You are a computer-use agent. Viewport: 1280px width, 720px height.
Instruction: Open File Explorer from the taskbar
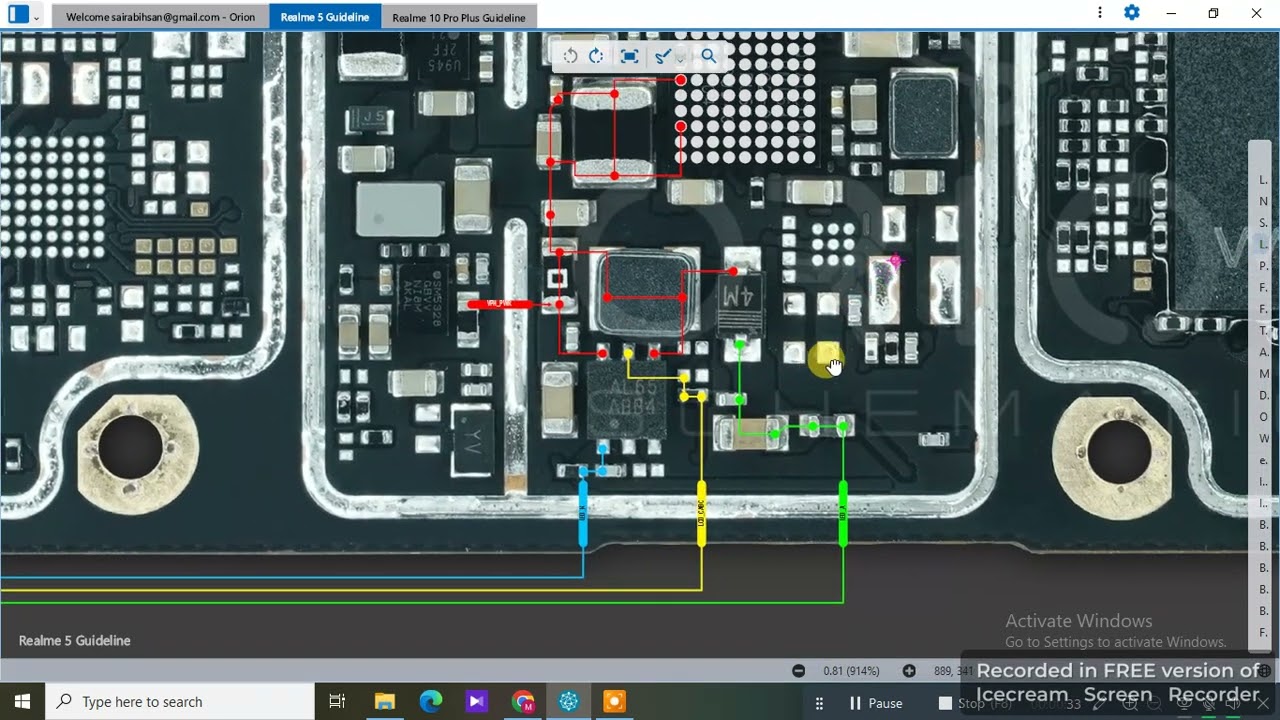pos(385,702)
